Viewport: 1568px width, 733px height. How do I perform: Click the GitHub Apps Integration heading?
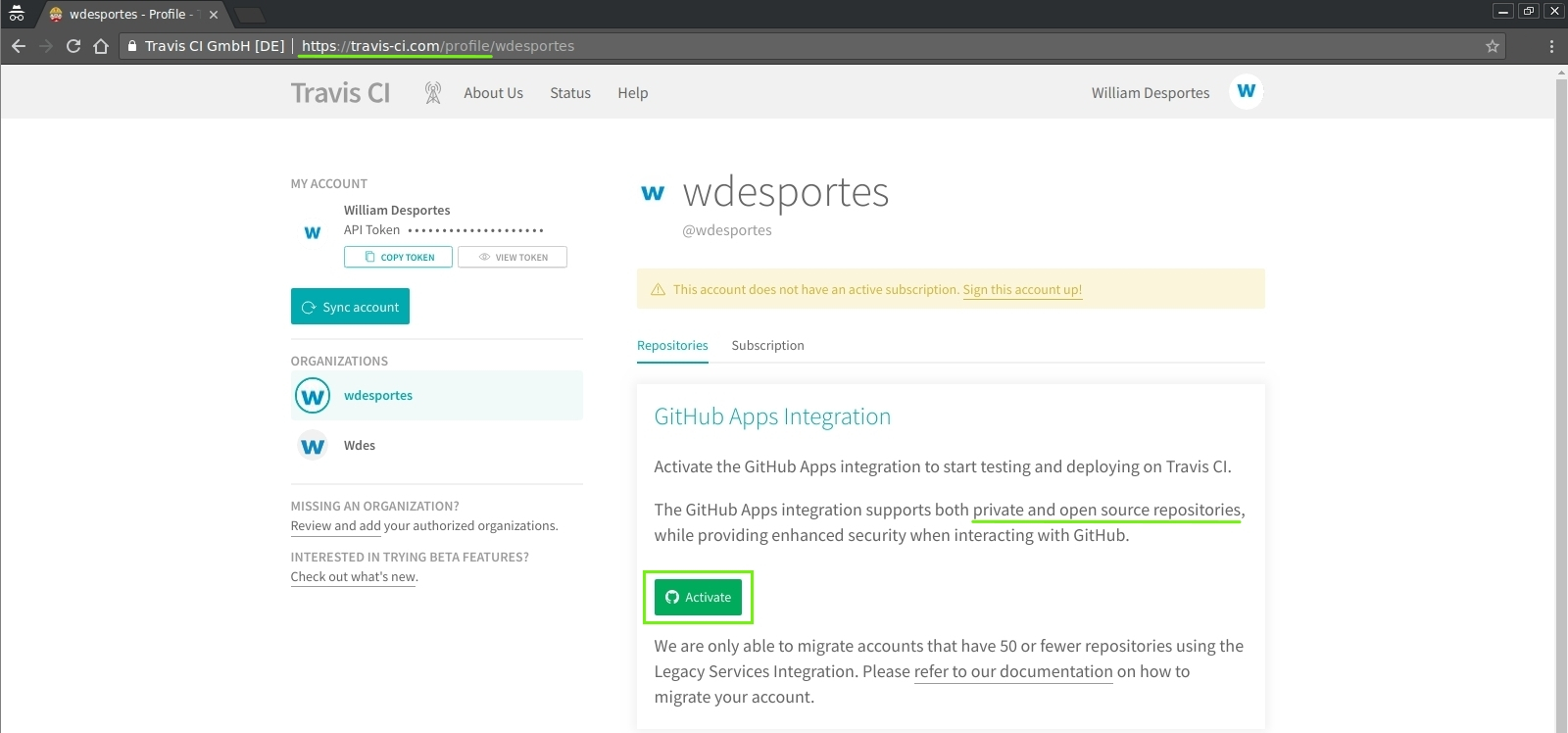pos(772,417)
